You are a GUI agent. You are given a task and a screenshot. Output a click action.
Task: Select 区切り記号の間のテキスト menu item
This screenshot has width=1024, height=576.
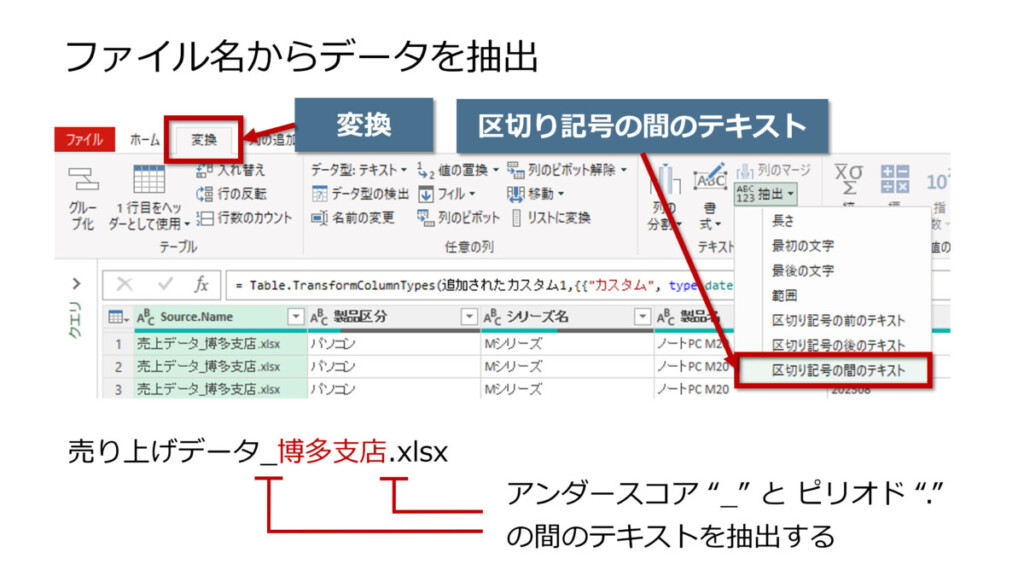(x=838, y=370)
